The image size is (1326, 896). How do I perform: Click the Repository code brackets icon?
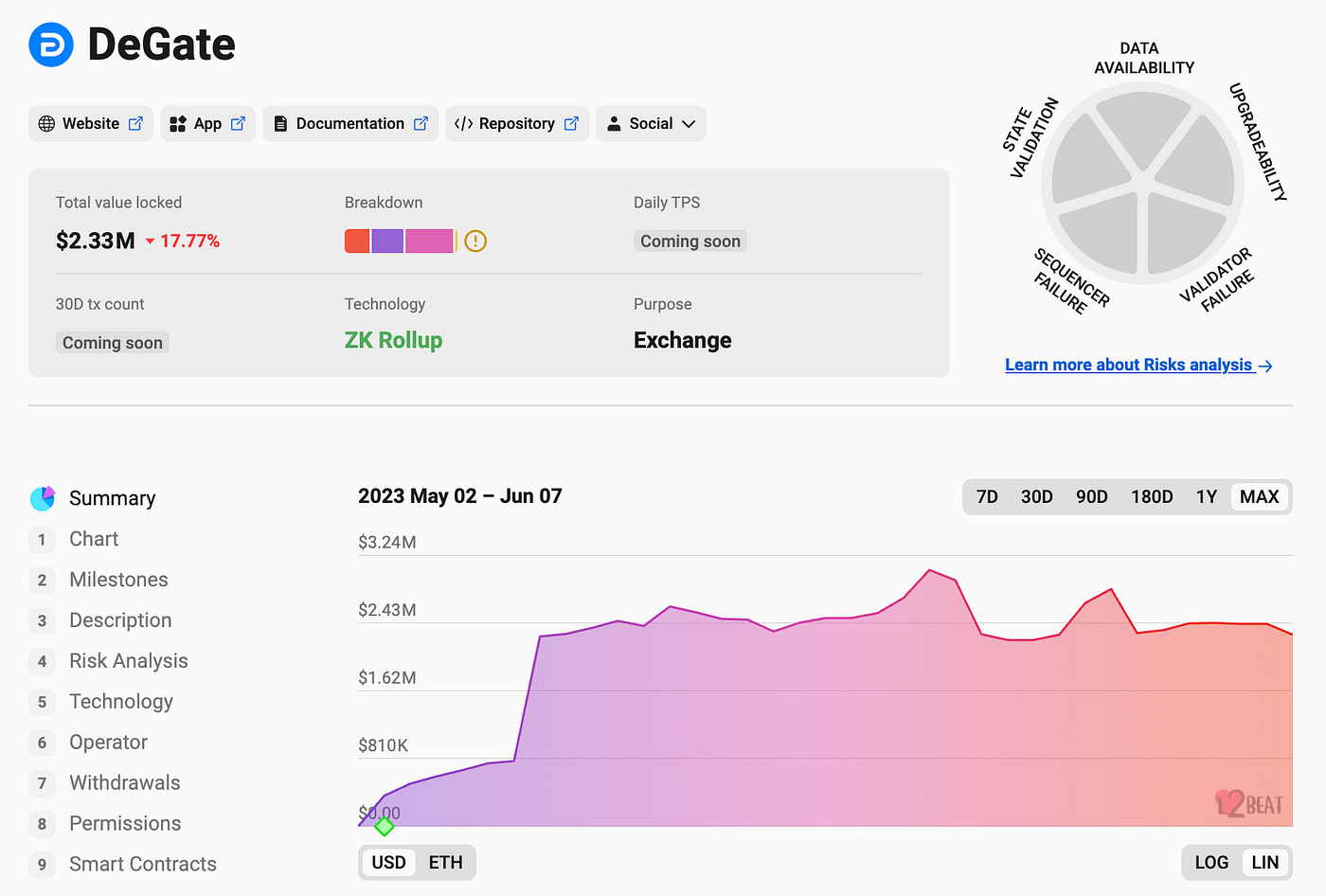point(463,124)
